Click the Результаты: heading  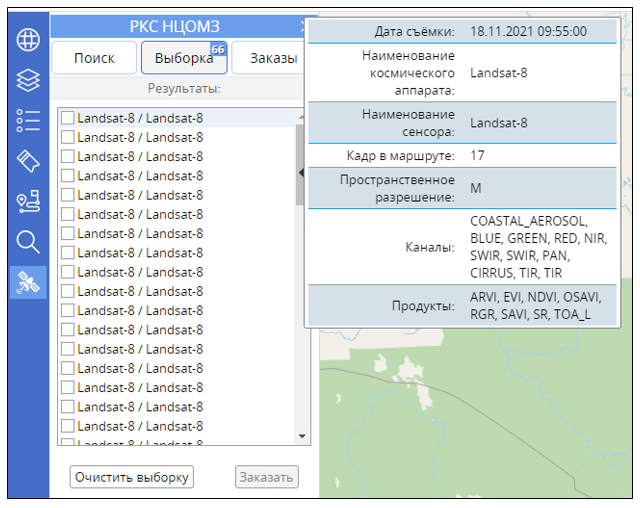(x=184, y=88)
